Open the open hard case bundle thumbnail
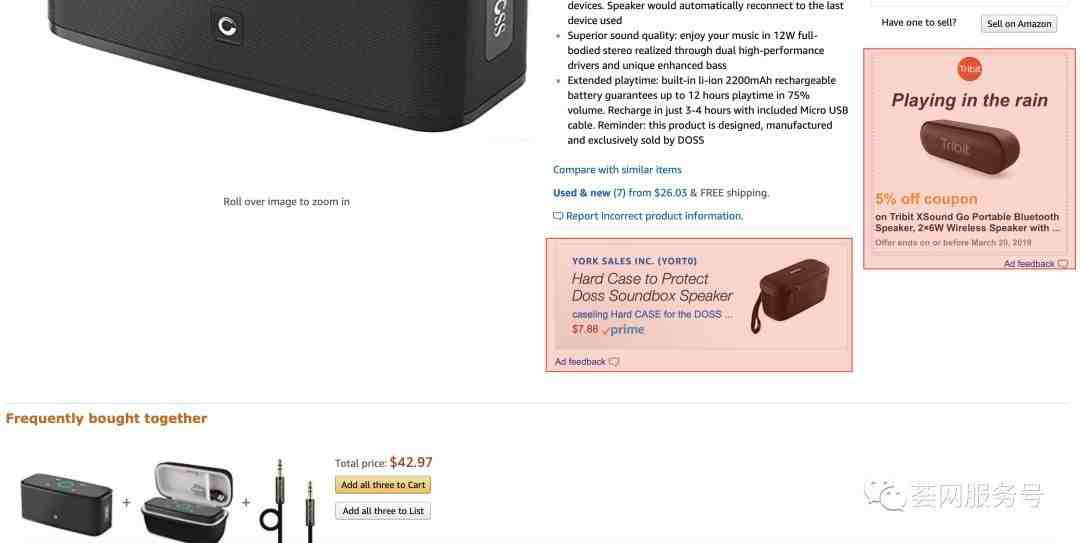1080x543 pixels. pos(187,502)
